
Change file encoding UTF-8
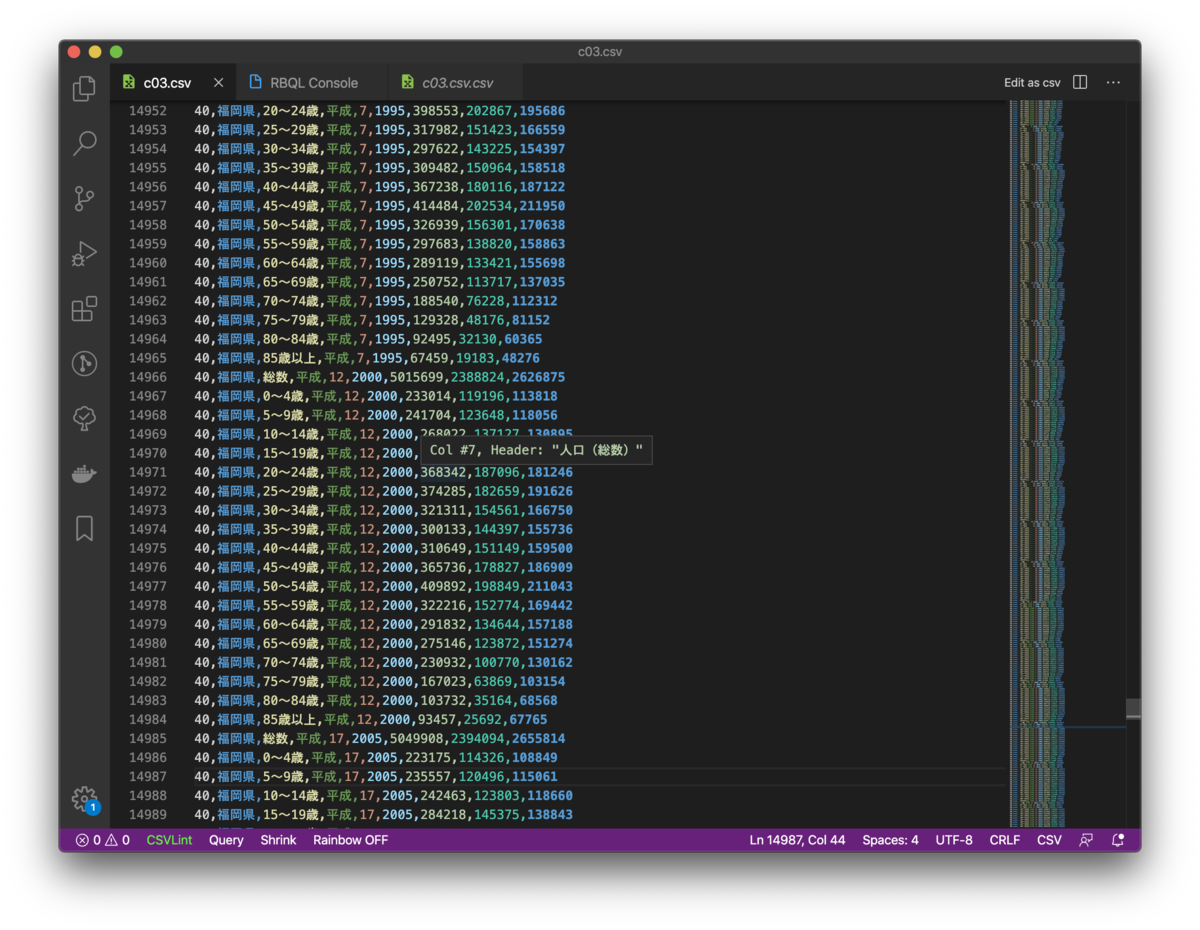954,840
